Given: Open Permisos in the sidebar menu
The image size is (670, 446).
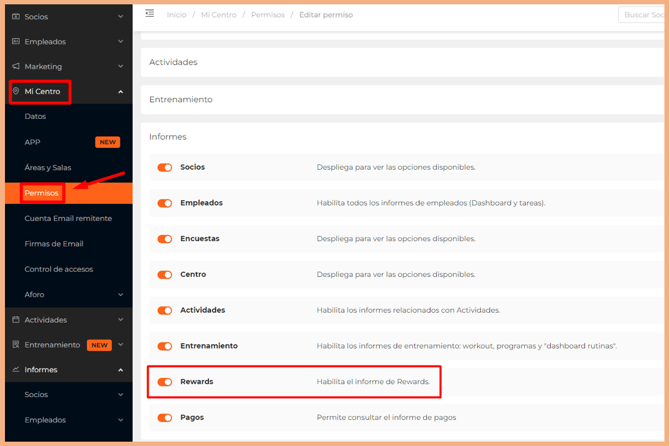Looking at the screenshot, I should (x=42, y=193).
